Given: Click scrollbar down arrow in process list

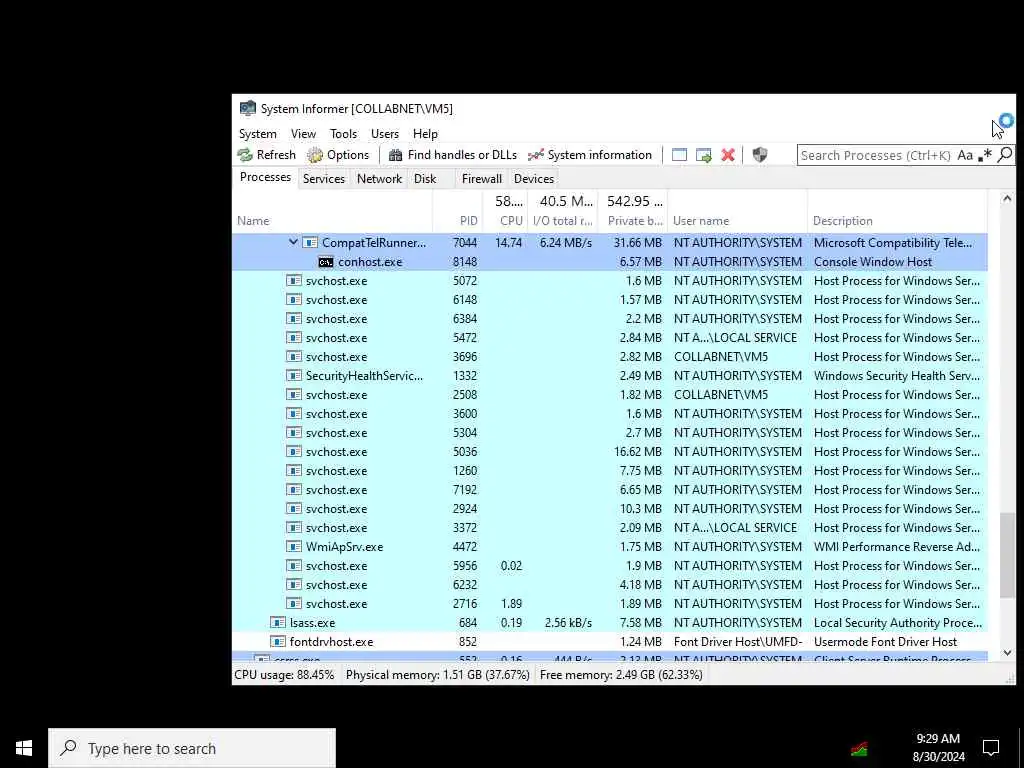Looking at the screenshot, I should [1006, 653].
